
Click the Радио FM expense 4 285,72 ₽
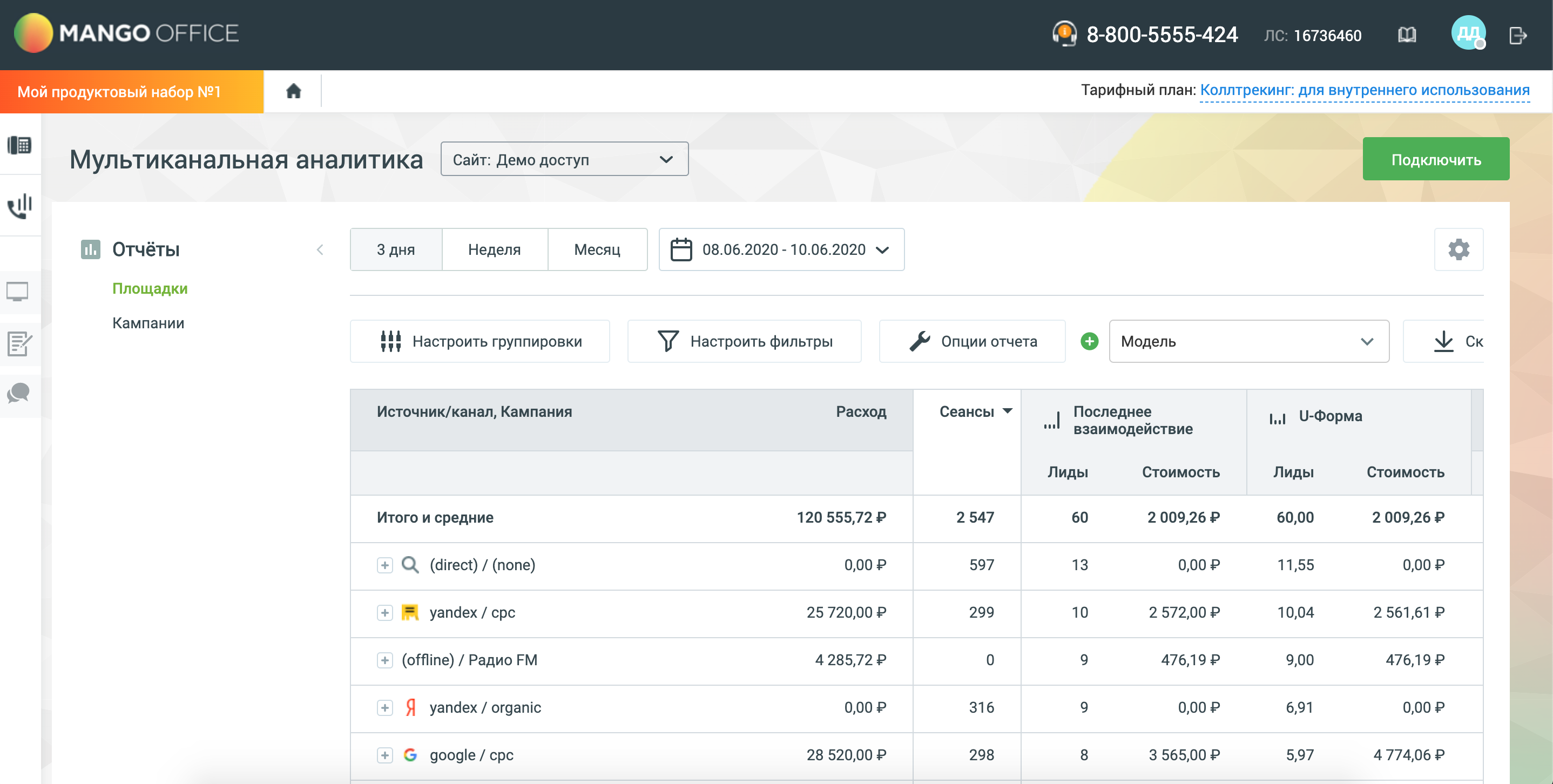850,660
